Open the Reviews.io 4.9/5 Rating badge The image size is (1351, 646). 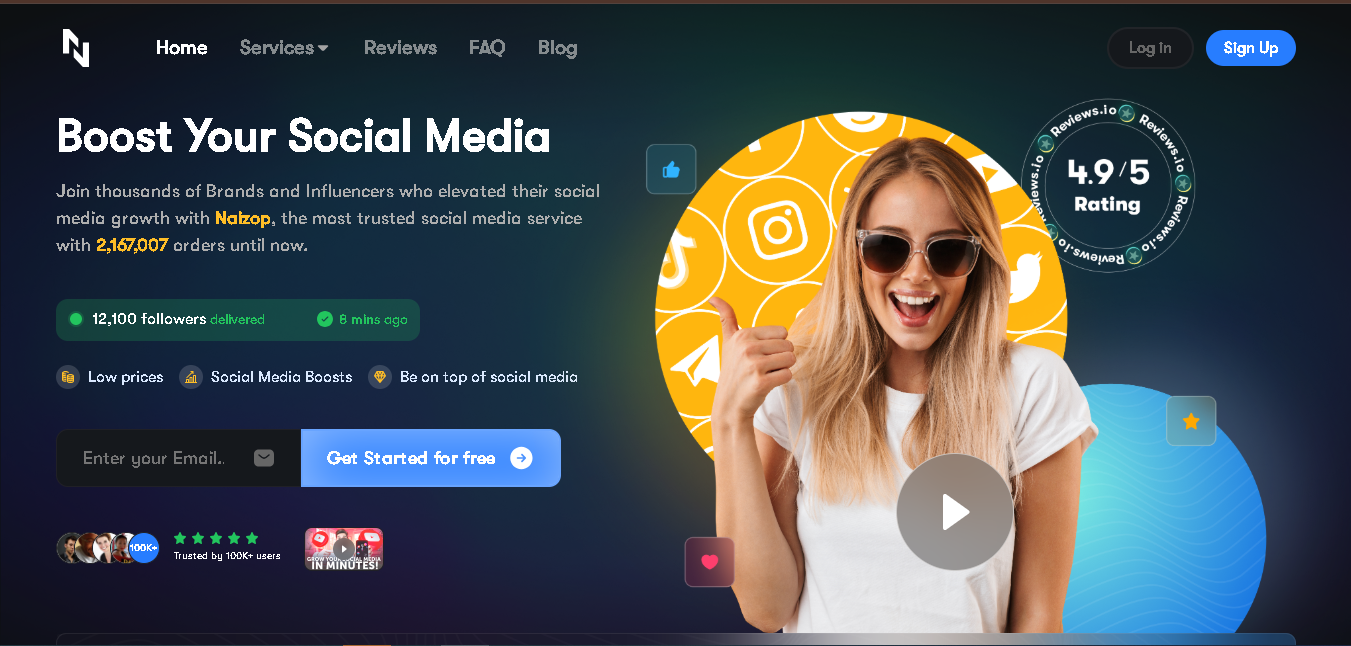(x=1108, y=185)
